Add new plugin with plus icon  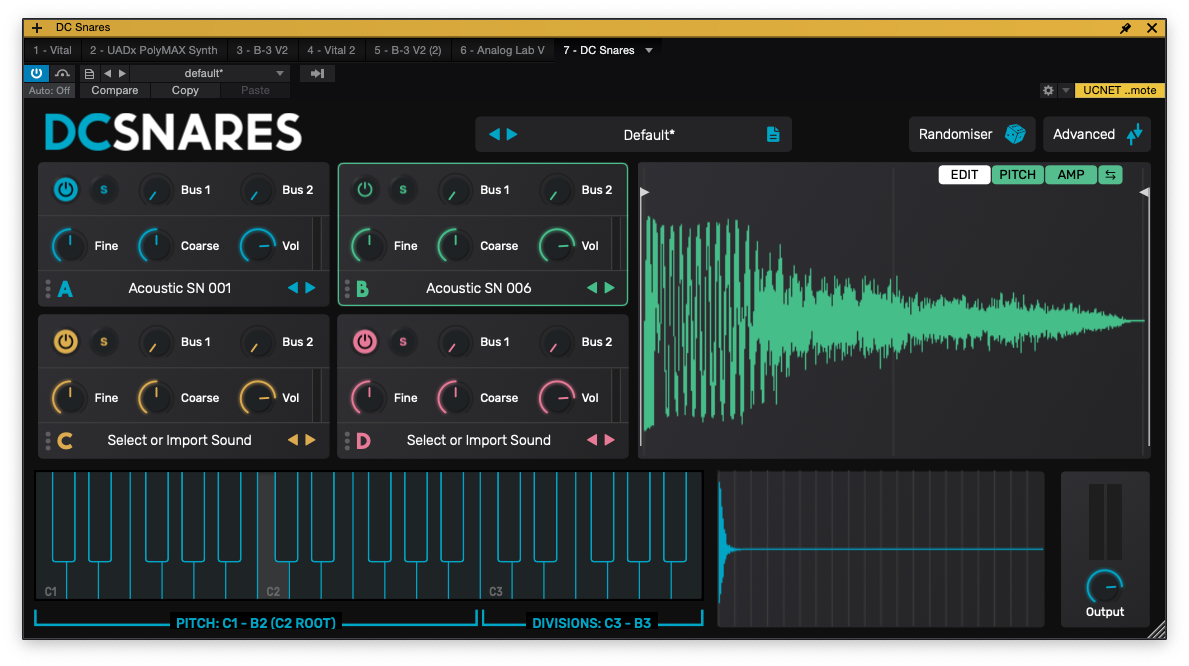(x=36, y=28)
